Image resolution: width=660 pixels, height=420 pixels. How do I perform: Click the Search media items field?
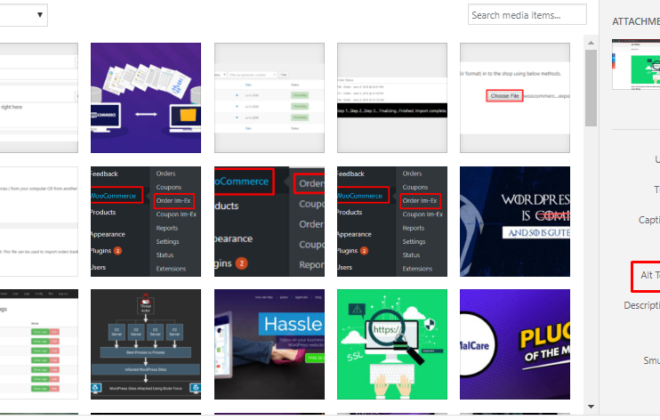527,15
